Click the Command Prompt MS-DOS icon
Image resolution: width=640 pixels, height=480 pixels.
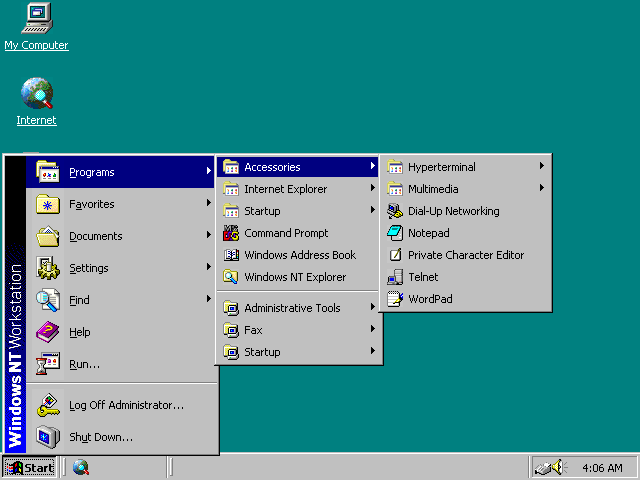(x=231, y=233)
